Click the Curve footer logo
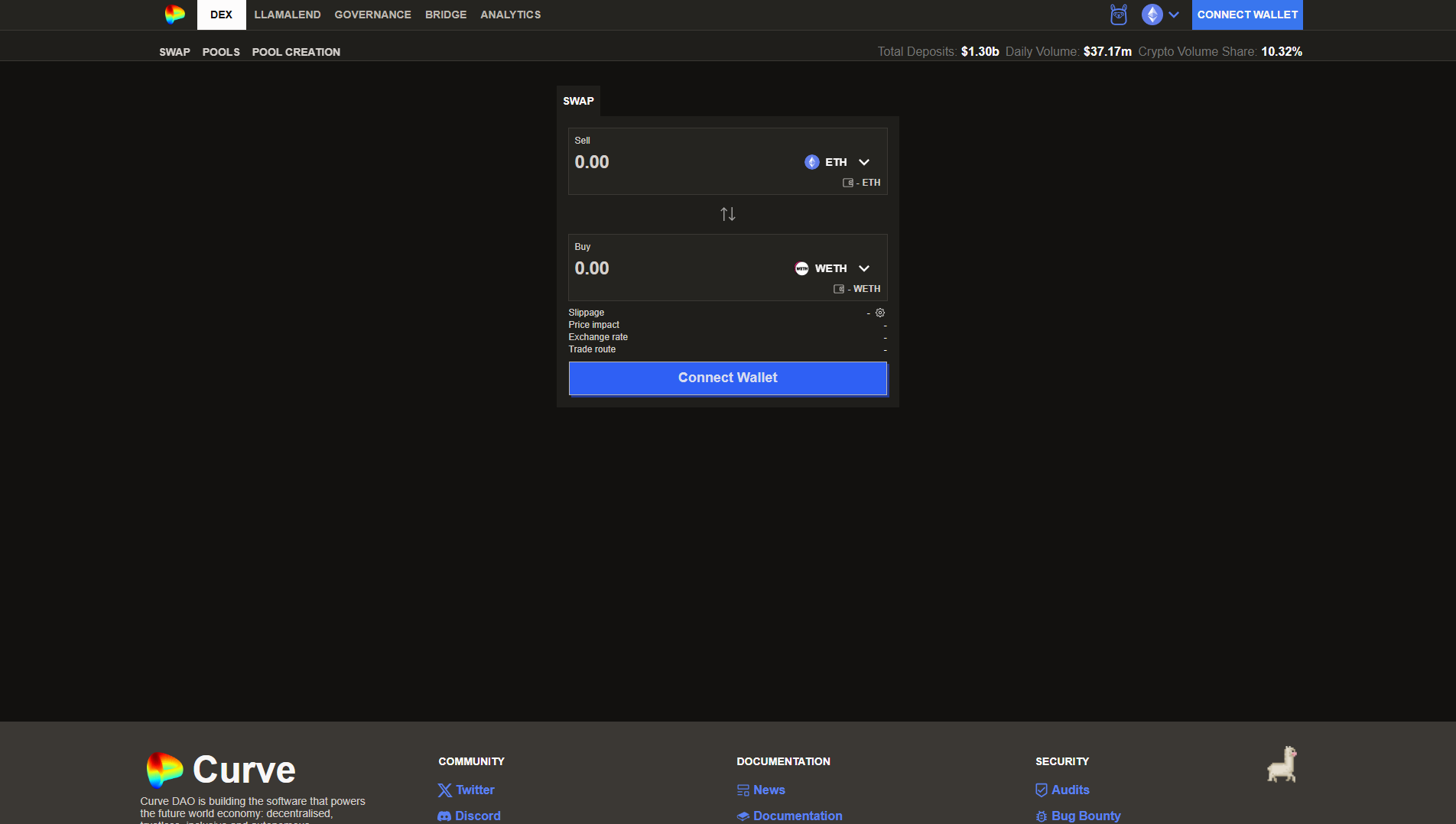Viewport: 1456px width, 824px height. pos(221,770)
